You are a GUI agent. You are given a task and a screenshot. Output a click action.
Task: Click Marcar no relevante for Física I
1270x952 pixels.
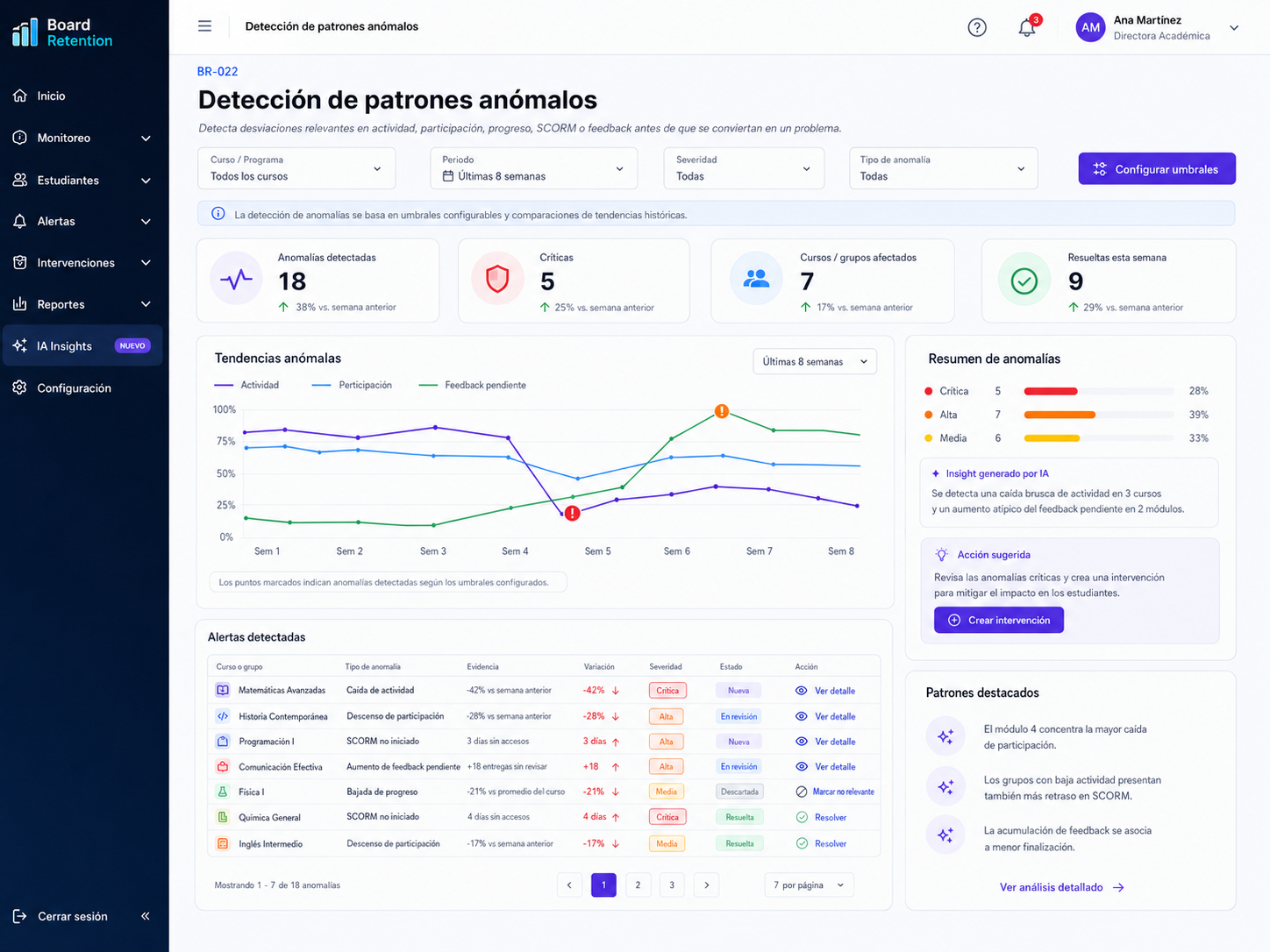coord(843,792)
